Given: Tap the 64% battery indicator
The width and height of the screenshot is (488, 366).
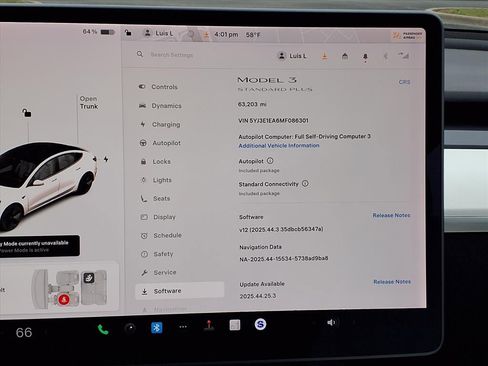Looking at the screenshot, I should pyautogui.click(x=99, y=32).
